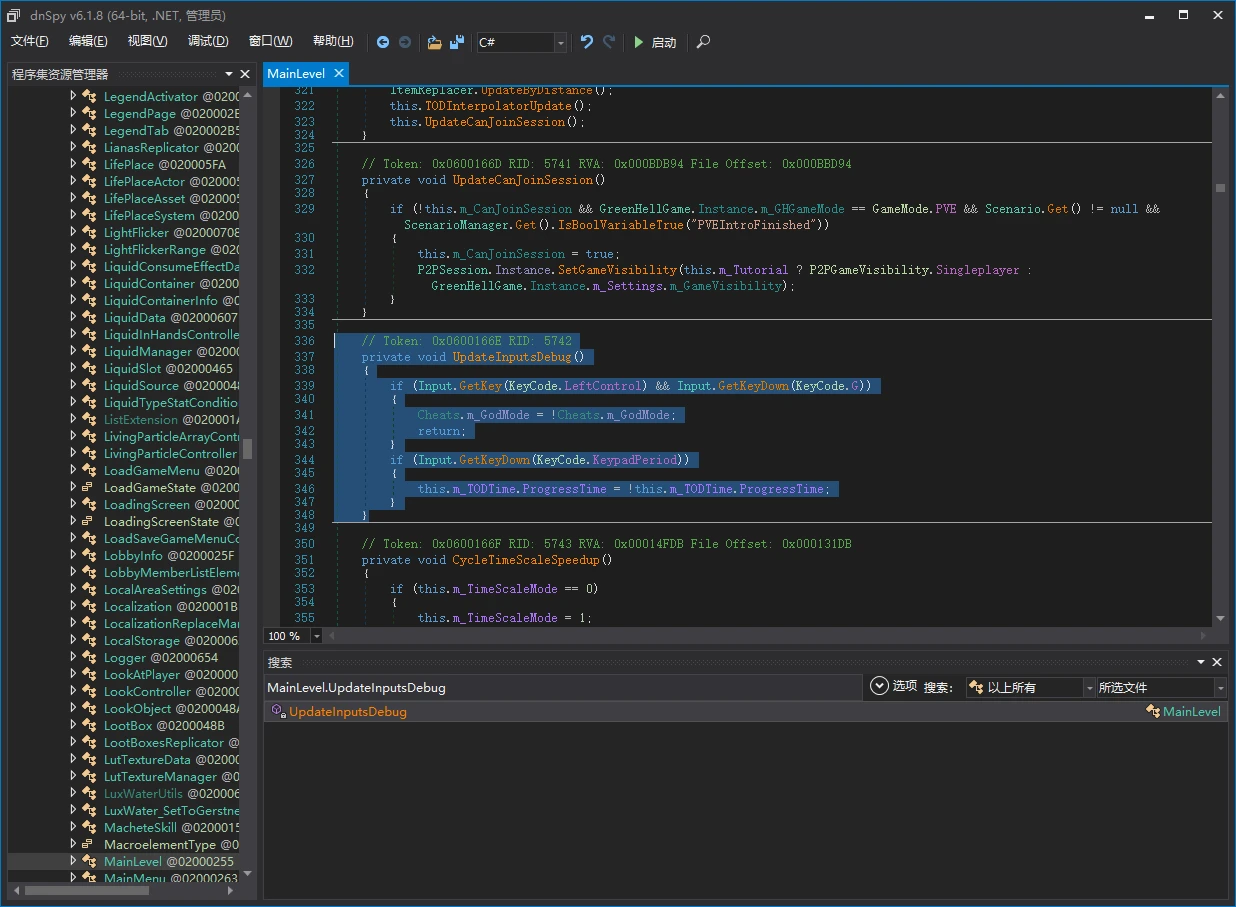
Task: Expand the LootBox tree node
Action: [x=73, y=725]
